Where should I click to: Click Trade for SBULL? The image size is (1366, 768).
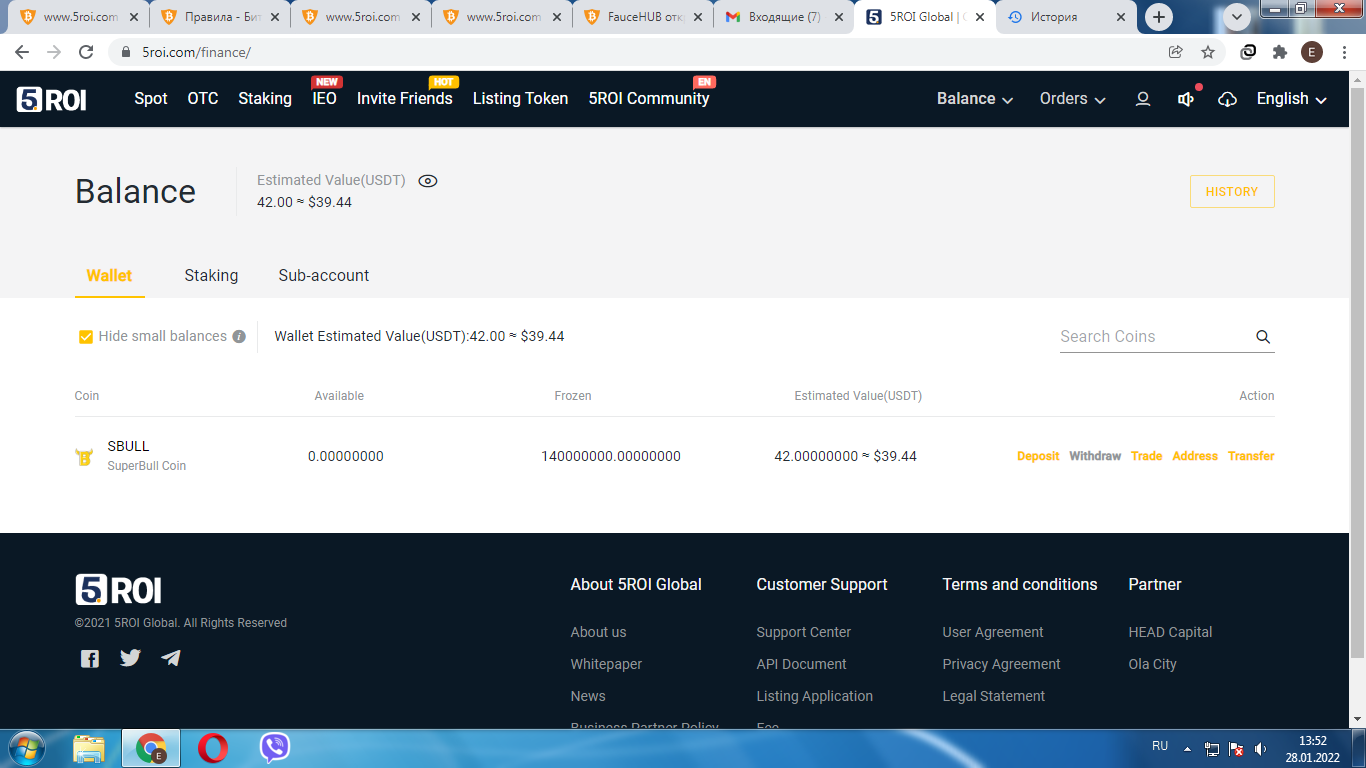[x=1146, y=456]
